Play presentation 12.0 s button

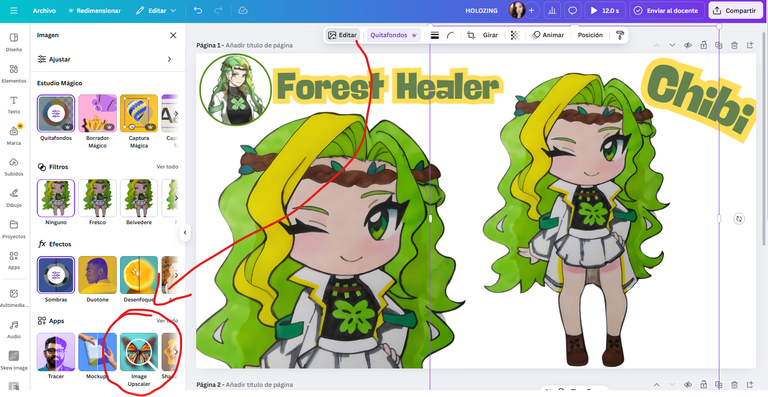click(605, 10)
